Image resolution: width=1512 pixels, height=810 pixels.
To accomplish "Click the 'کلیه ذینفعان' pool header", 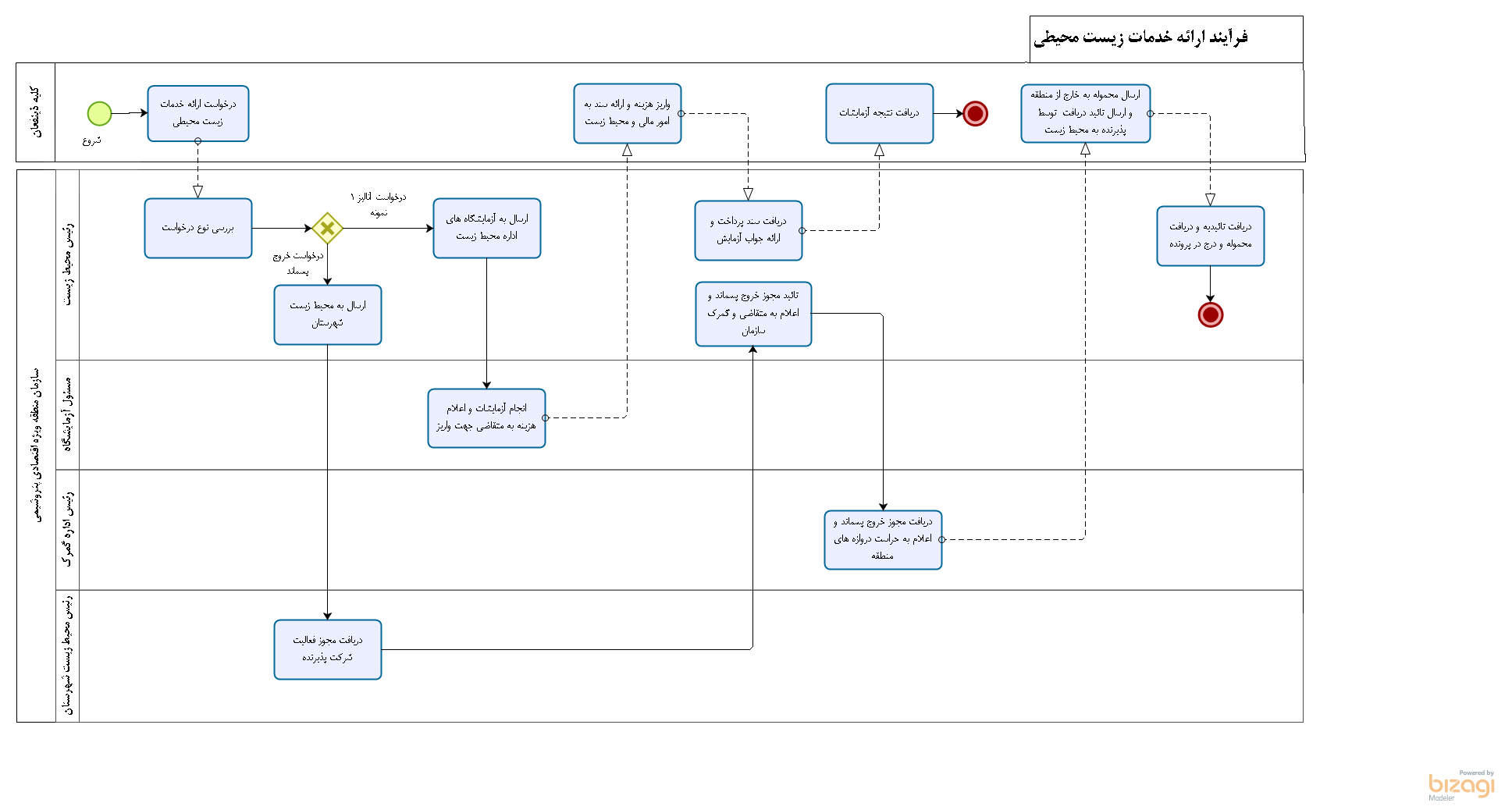I will [x=36, y=112].
